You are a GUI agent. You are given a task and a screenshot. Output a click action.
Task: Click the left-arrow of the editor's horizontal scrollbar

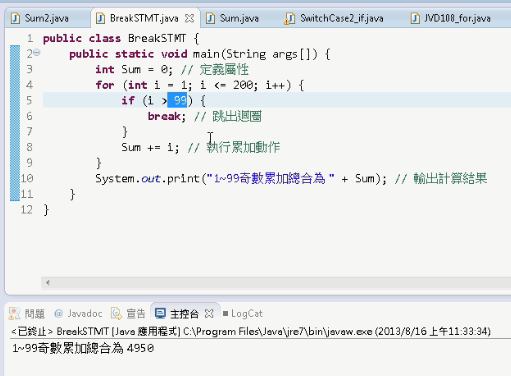(x=48, y=283)
